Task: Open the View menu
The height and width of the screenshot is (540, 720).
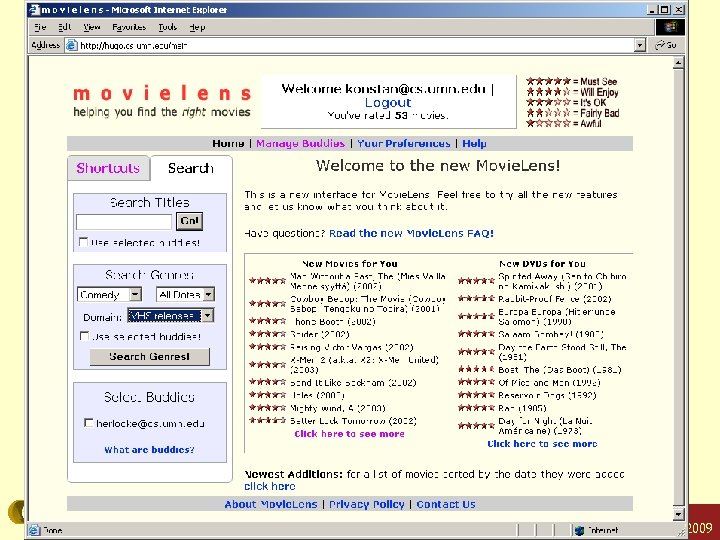Action: 92,27
